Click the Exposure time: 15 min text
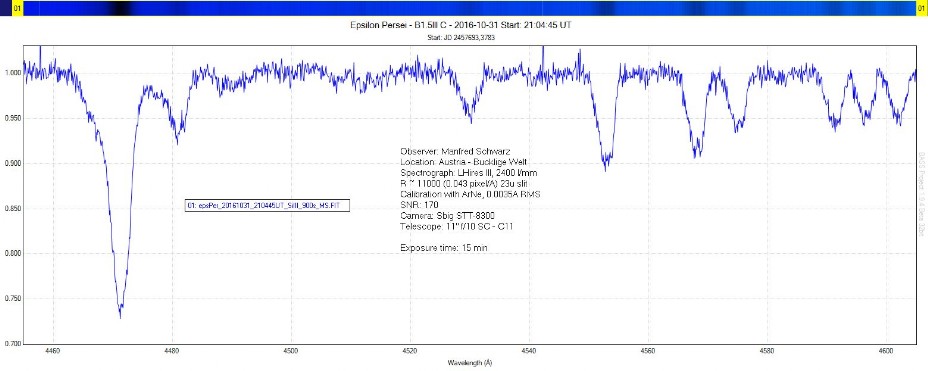928x371 pixels. click(444, 248)
